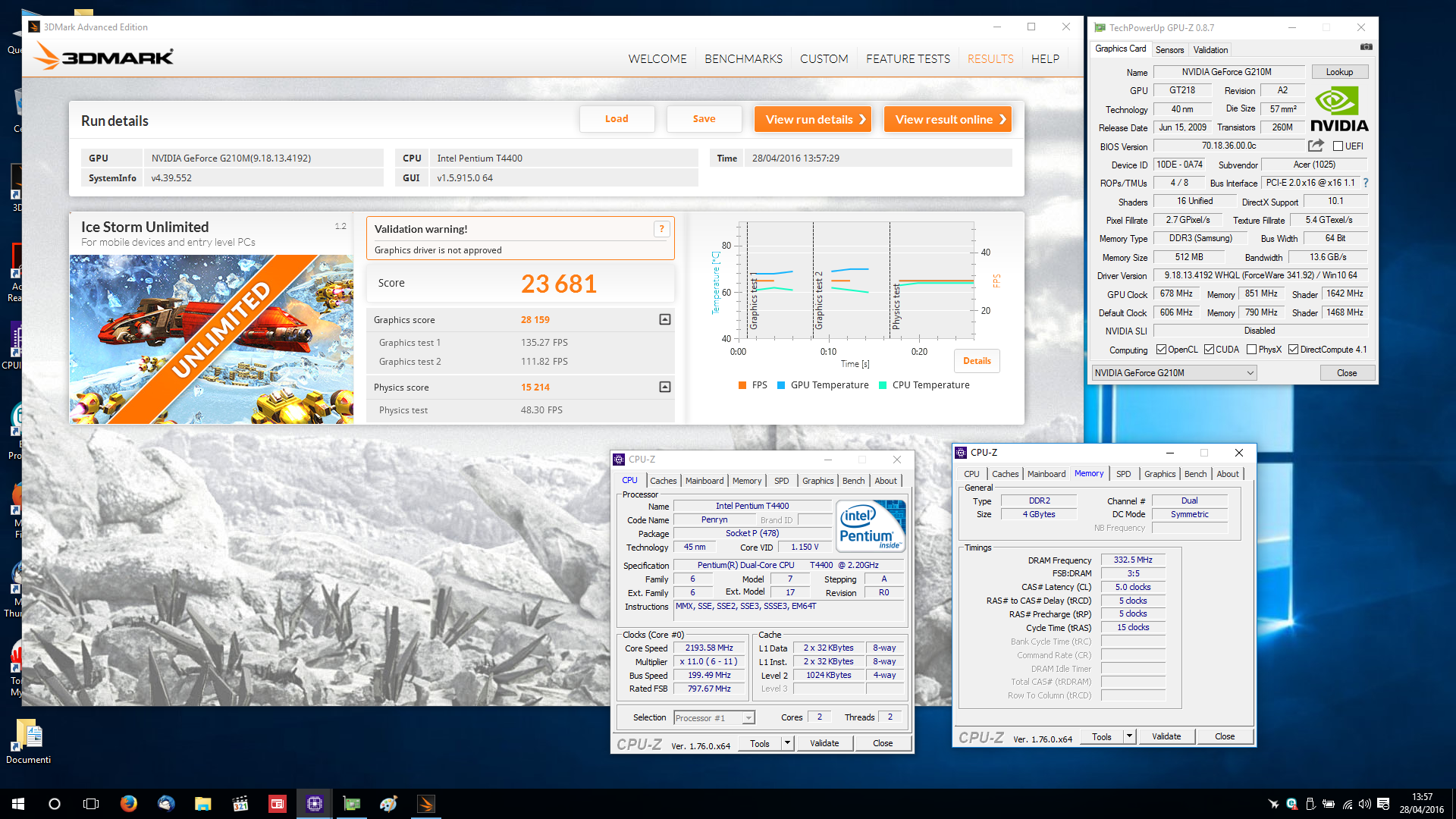Toggle the UEFI checkbox in GPU-Z
This screenshot has width=1456, height=819.
click(1338, 146)
